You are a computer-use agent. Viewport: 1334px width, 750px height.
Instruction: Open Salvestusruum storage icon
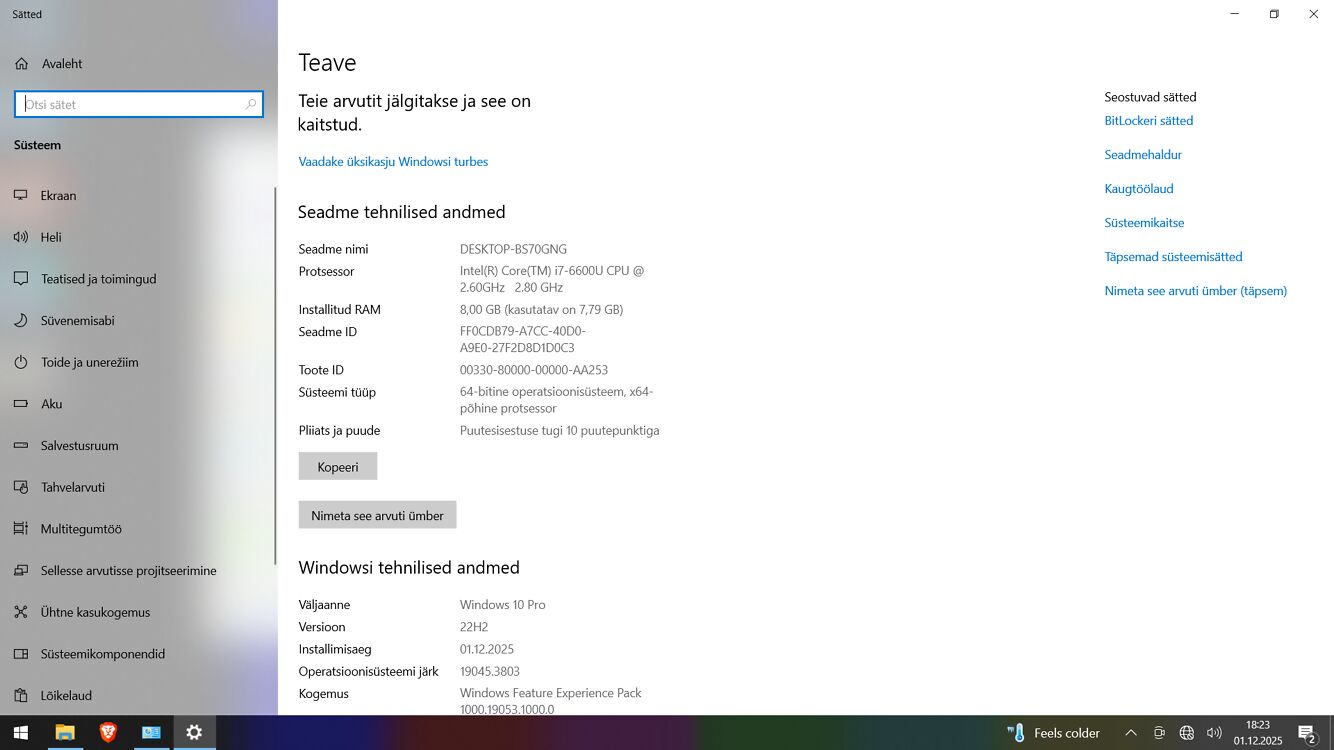tap(21, 446)
